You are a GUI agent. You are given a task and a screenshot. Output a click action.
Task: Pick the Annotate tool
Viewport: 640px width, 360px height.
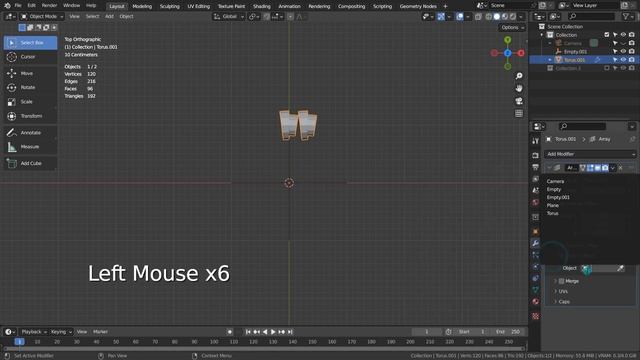[x=30, y=133]
